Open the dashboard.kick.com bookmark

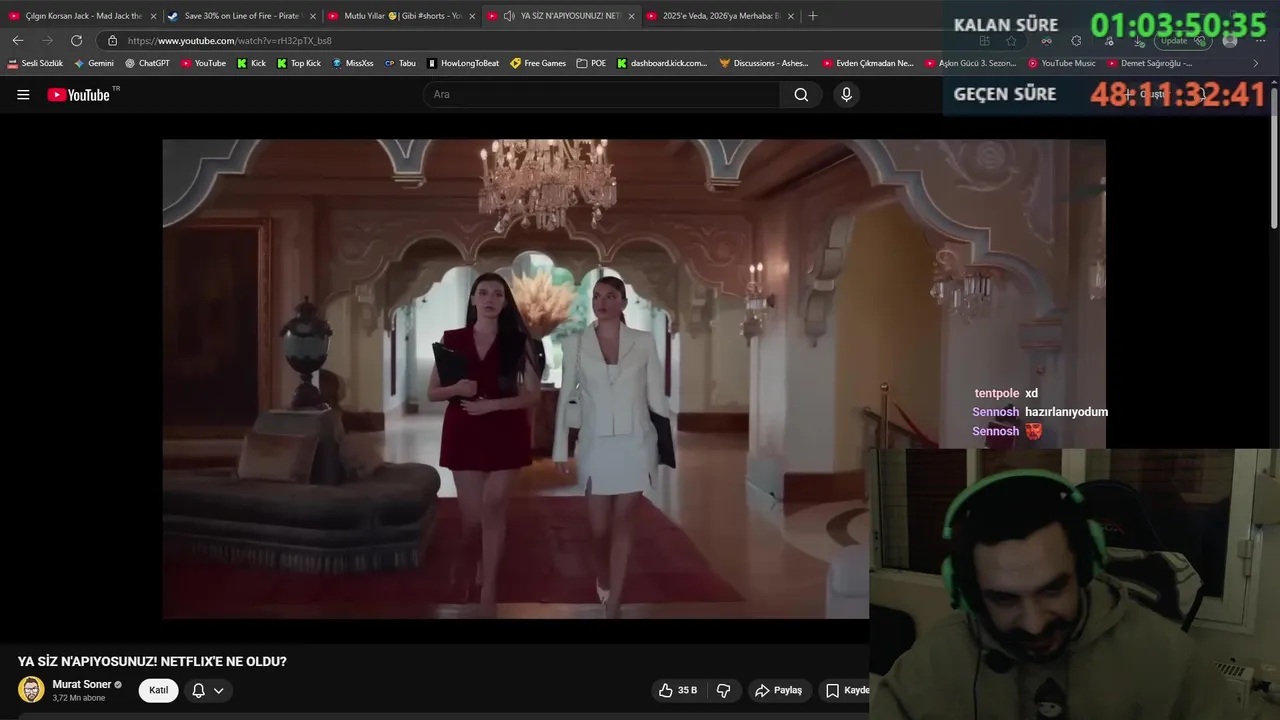pos(662,63)
